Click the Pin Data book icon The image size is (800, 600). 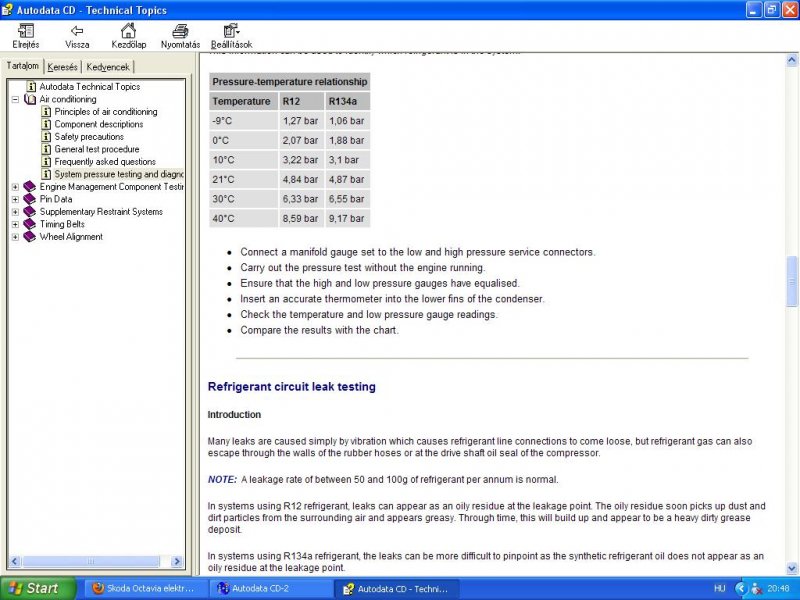tap(30, 199)
